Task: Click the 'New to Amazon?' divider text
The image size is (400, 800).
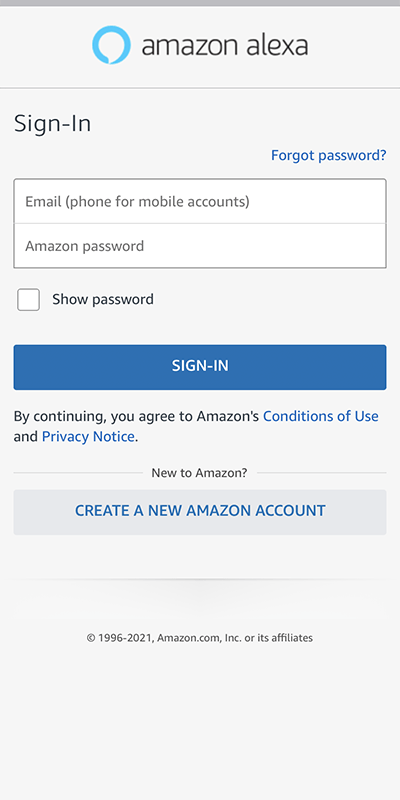Action: coord(199,473)
